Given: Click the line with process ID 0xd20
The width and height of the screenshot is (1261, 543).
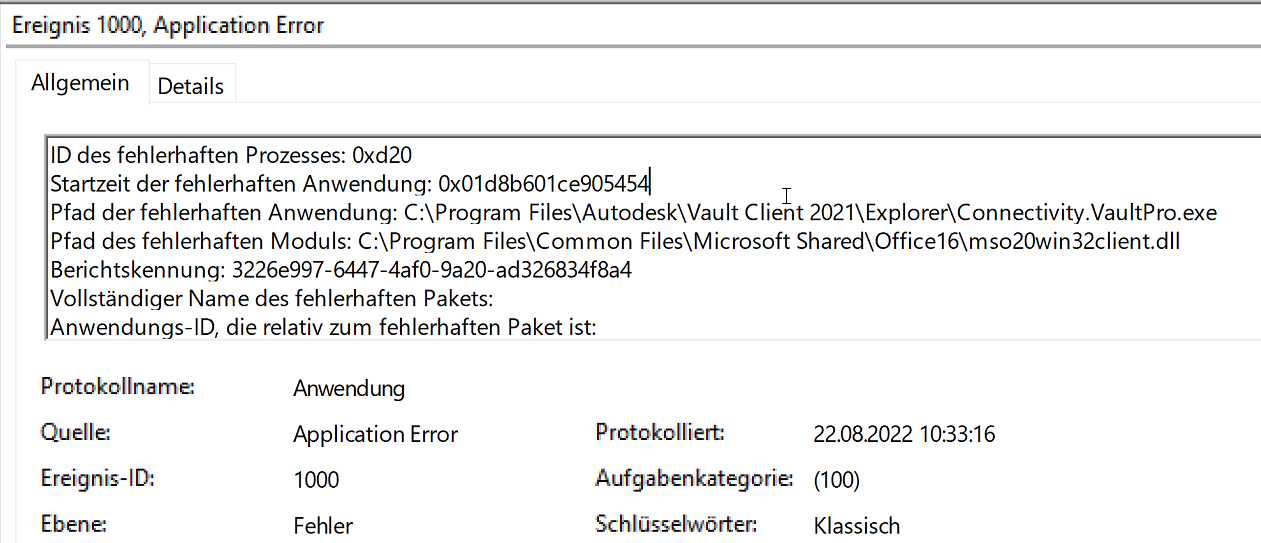Looking at the screenshot, I should pyautogui.click(x=231, y=155).
